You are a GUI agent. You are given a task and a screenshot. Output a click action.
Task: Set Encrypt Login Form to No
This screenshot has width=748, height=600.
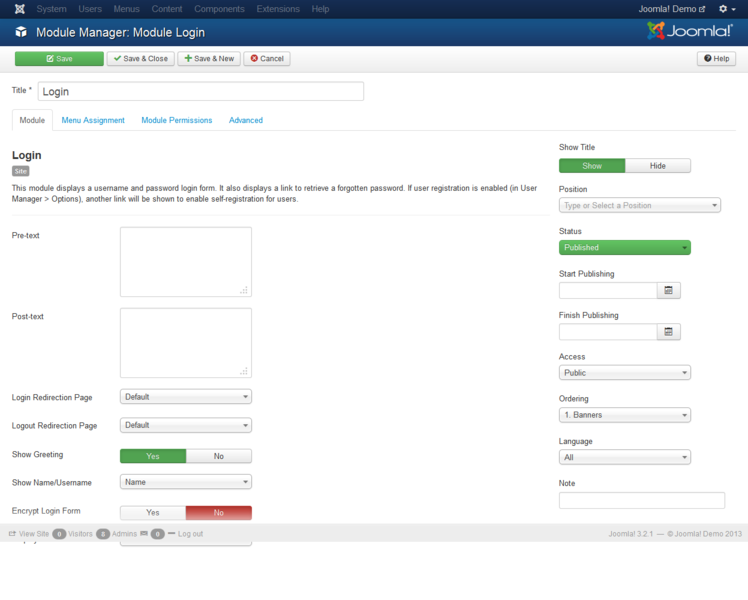pyautogui.click(x=218, y=513)
